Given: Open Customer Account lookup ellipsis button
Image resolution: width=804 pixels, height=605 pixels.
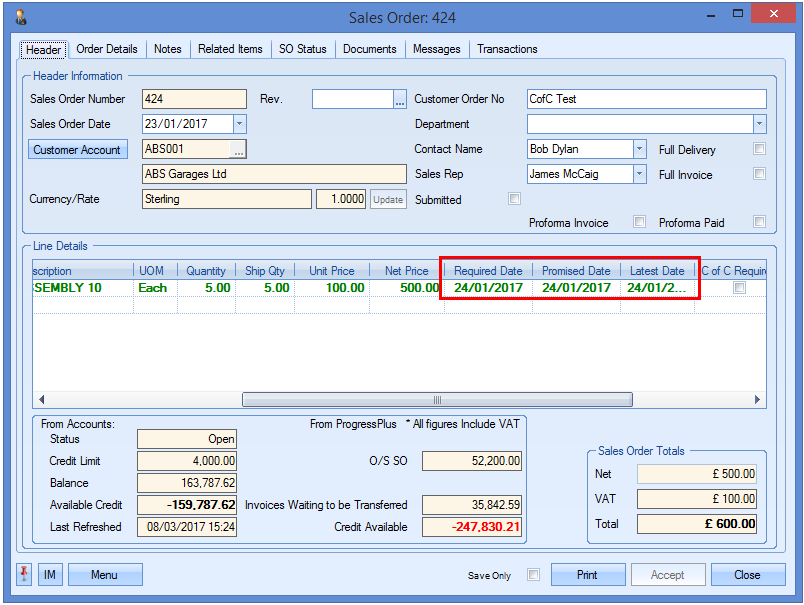Looking at the screenshot, I should click(238, 150).
